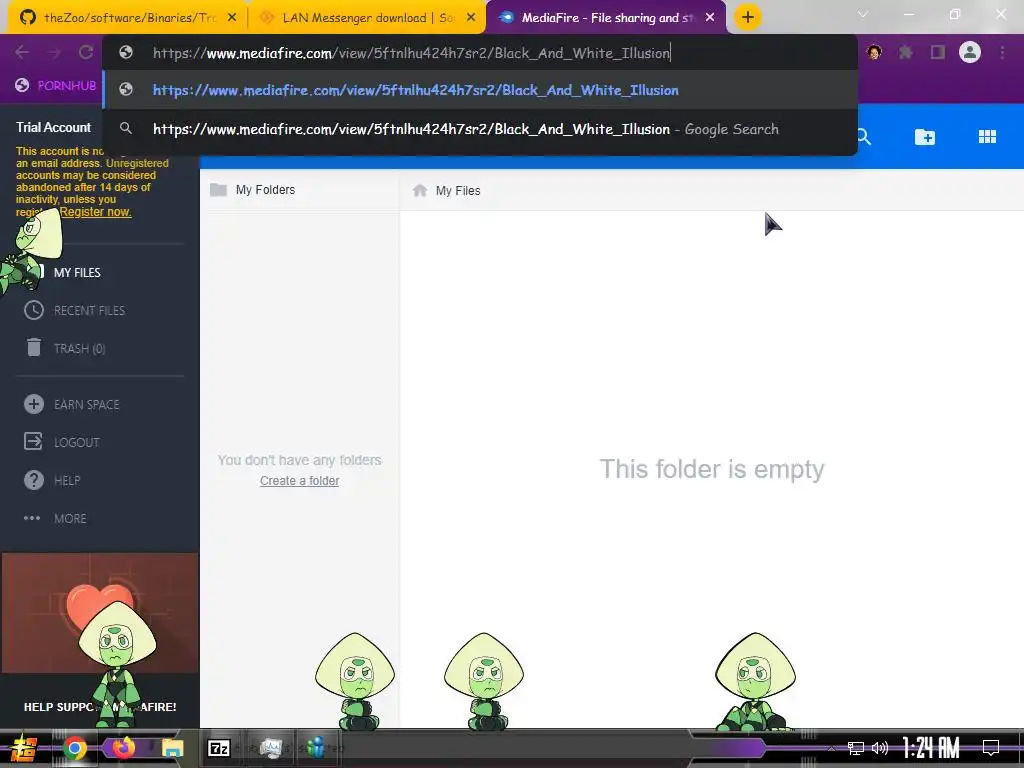Click the 1:24 AM taskbar clock
The image size is (1024, 768).
coord(931,748)
